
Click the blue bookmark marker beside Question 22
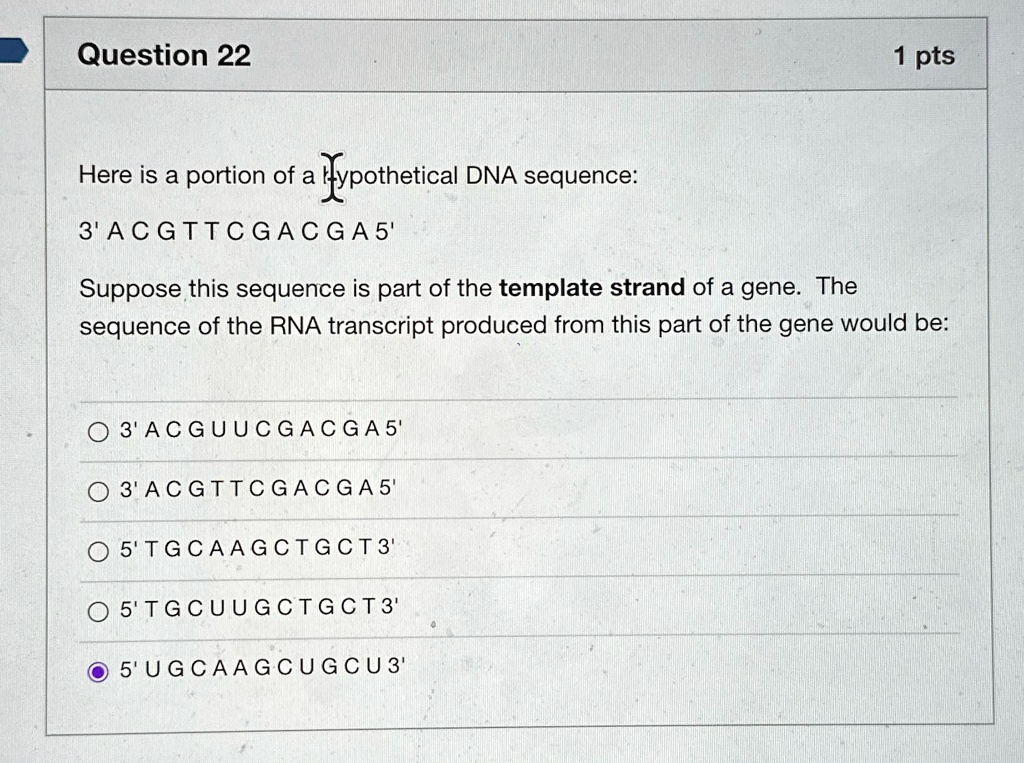(15, 47)
